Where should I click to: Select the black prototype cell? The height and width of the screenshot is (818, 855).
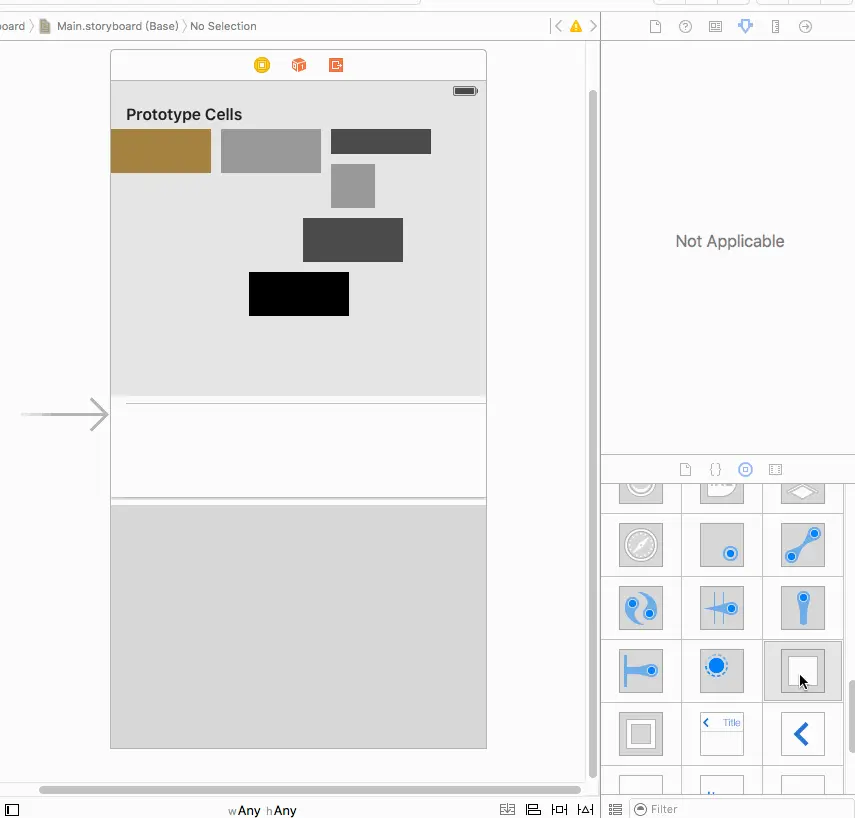(299, 294)
